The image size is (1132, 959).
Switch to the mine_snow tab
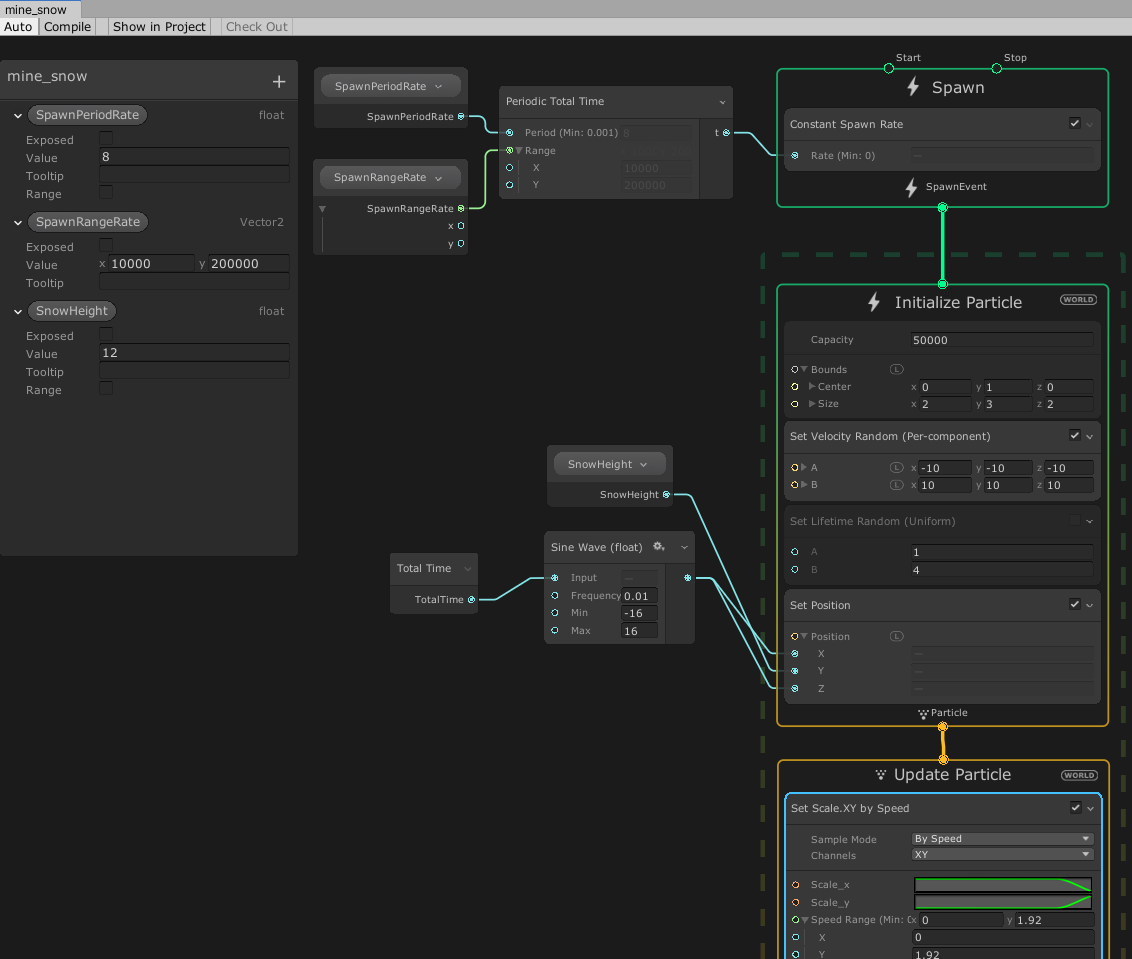click(36, 9)
